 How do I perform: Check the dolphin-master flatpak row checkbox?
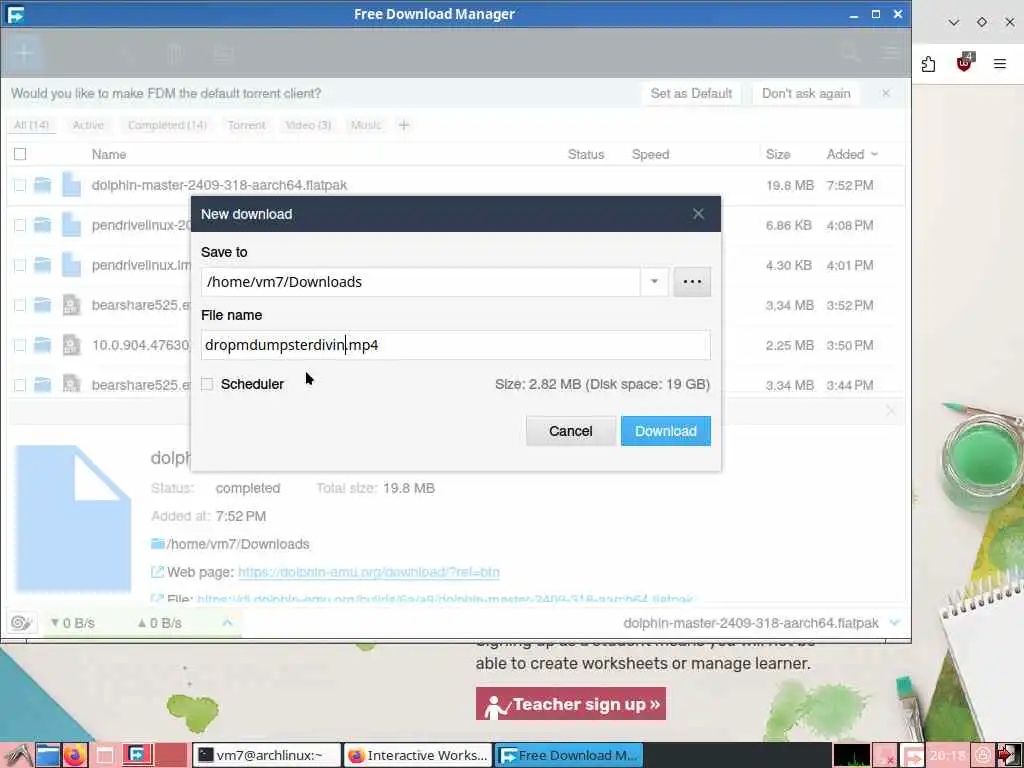(20, 185)
